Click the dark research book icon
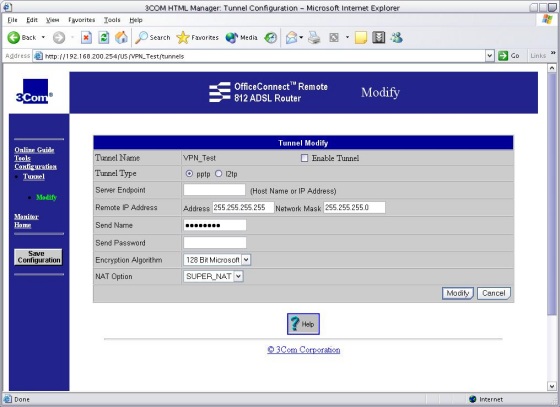This screenshot has width=560, height=407. (379, 37)
